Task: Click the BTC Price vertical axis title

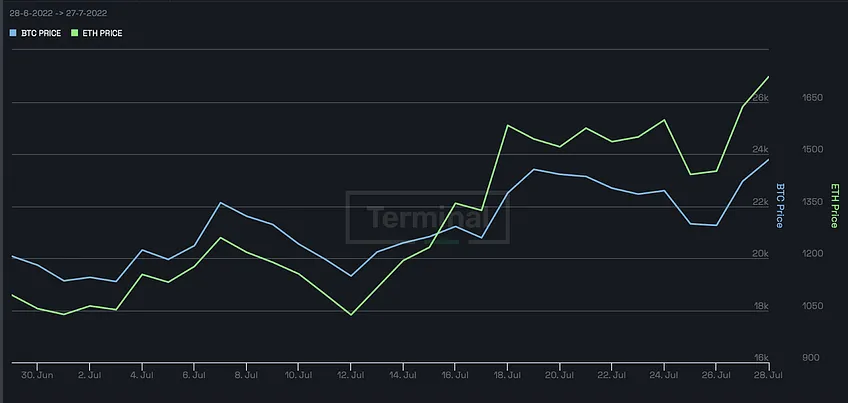Action: click(x=780, y=206)
